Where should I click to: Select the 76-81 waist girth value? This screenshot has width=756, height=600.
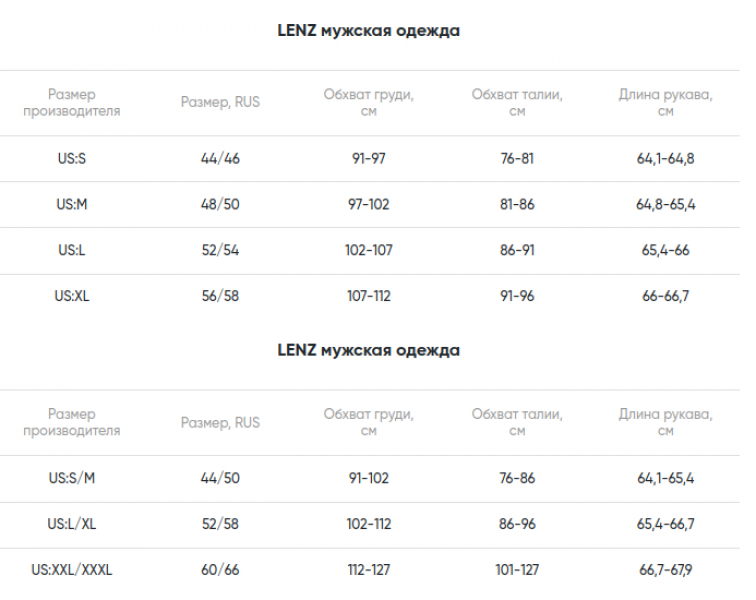[x=517, y=158]
